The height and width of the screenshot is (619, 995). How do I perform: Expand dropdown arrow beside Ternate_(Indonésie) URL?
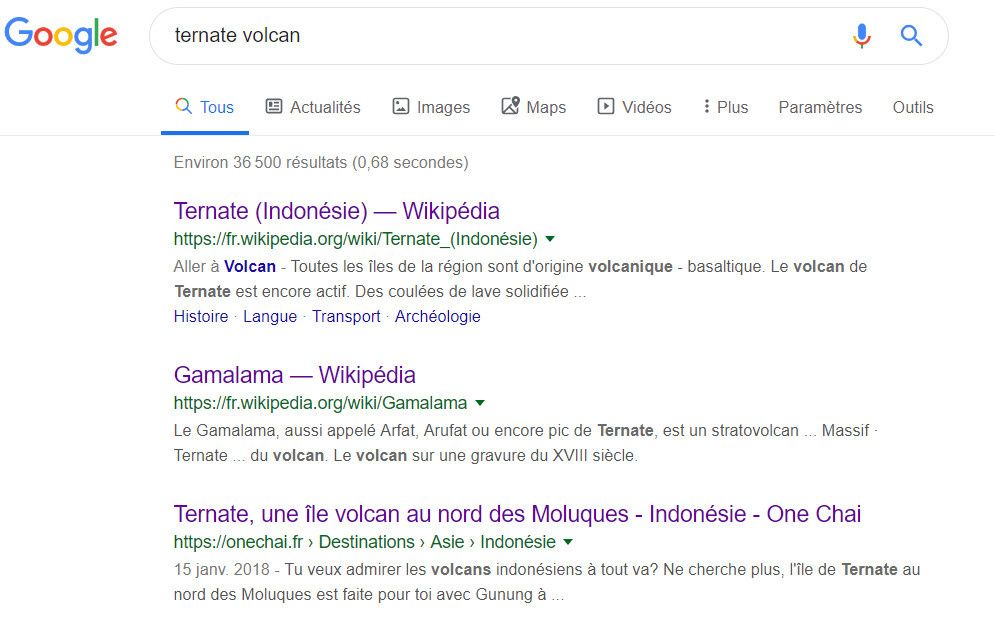point(550,239)
